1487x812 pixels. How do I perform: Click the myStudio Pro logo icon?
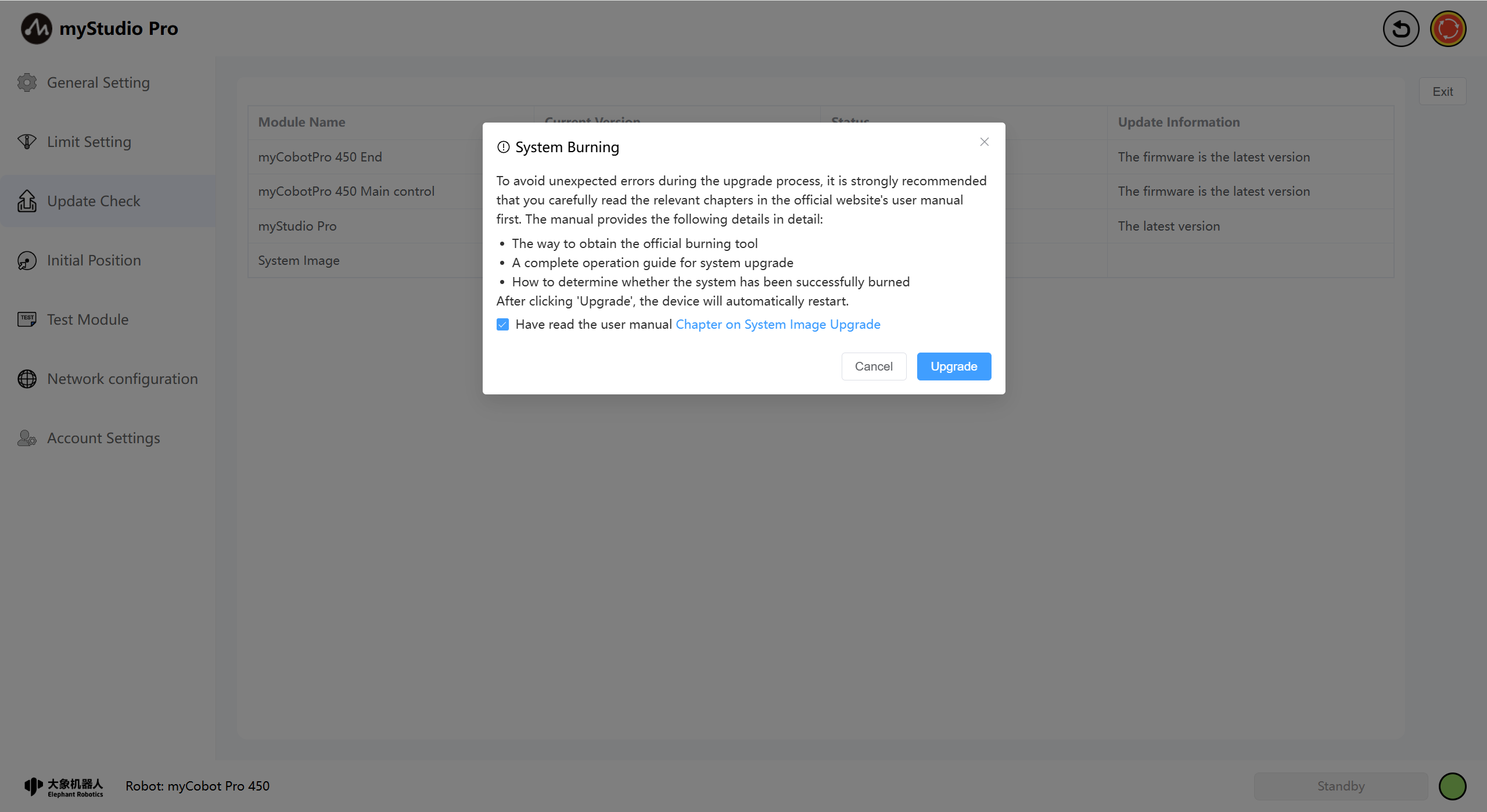click(x=36, y=28)
